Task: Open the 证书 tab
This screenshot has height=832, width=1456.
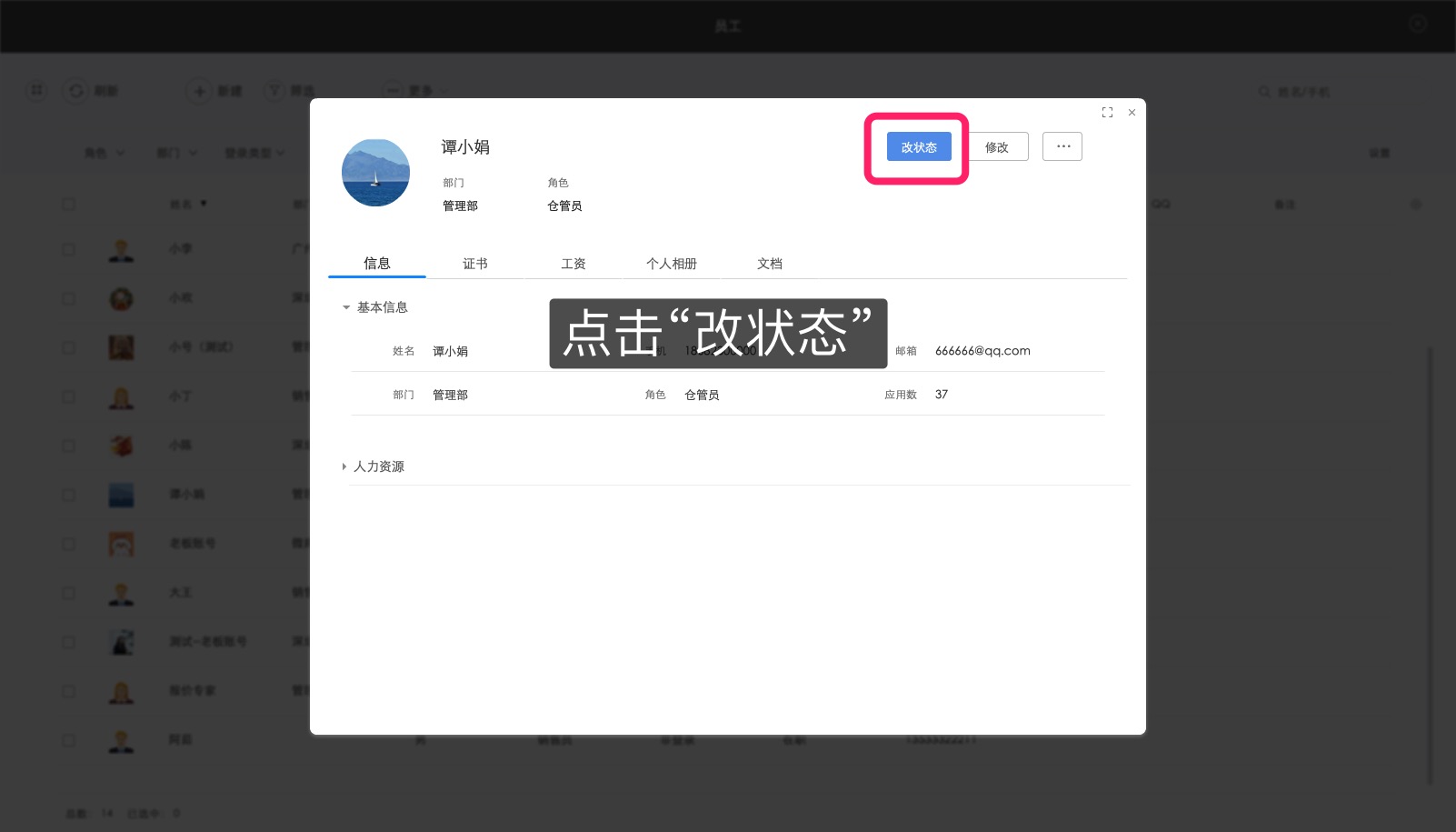Action: coord(475,264)
